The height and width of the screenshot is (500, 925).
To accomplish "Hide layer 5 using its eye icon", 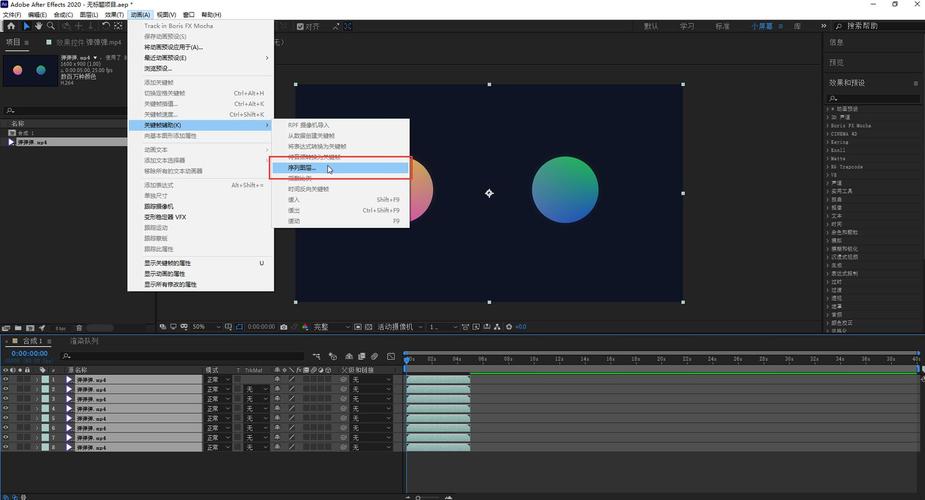I will click(6, 418).
